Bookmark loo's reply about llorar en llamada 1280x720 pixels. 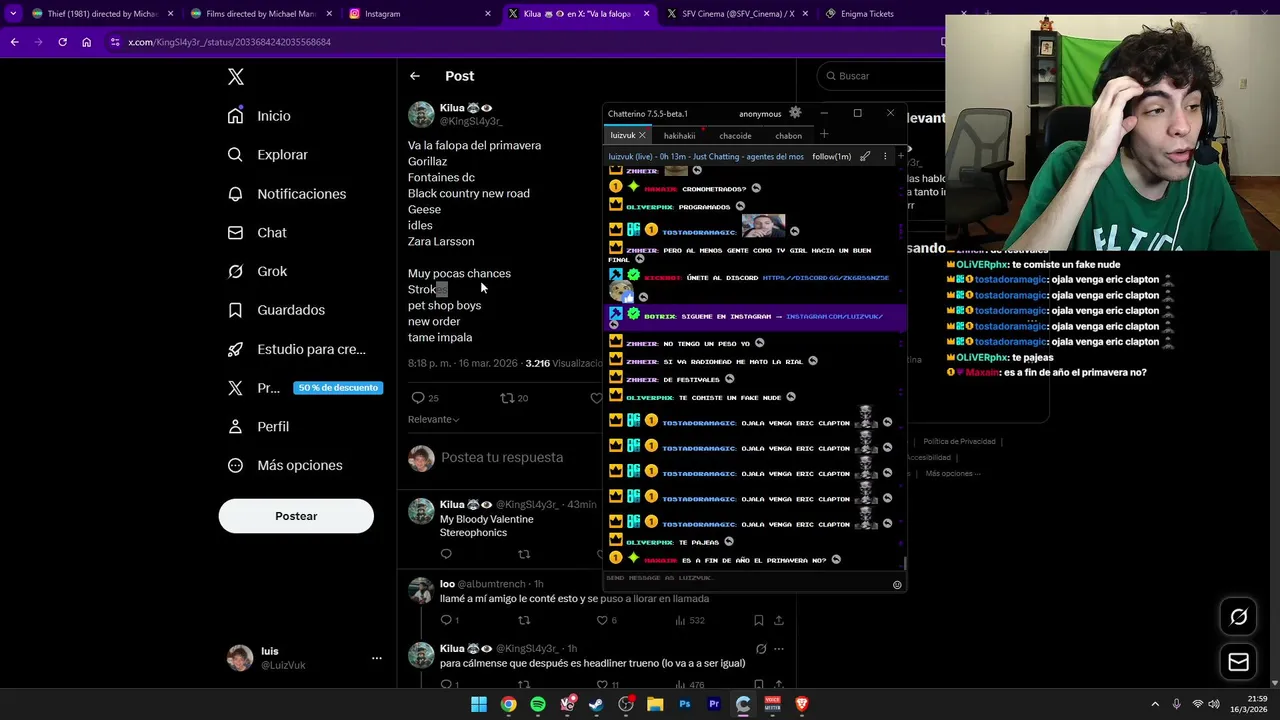coord(758,620)
